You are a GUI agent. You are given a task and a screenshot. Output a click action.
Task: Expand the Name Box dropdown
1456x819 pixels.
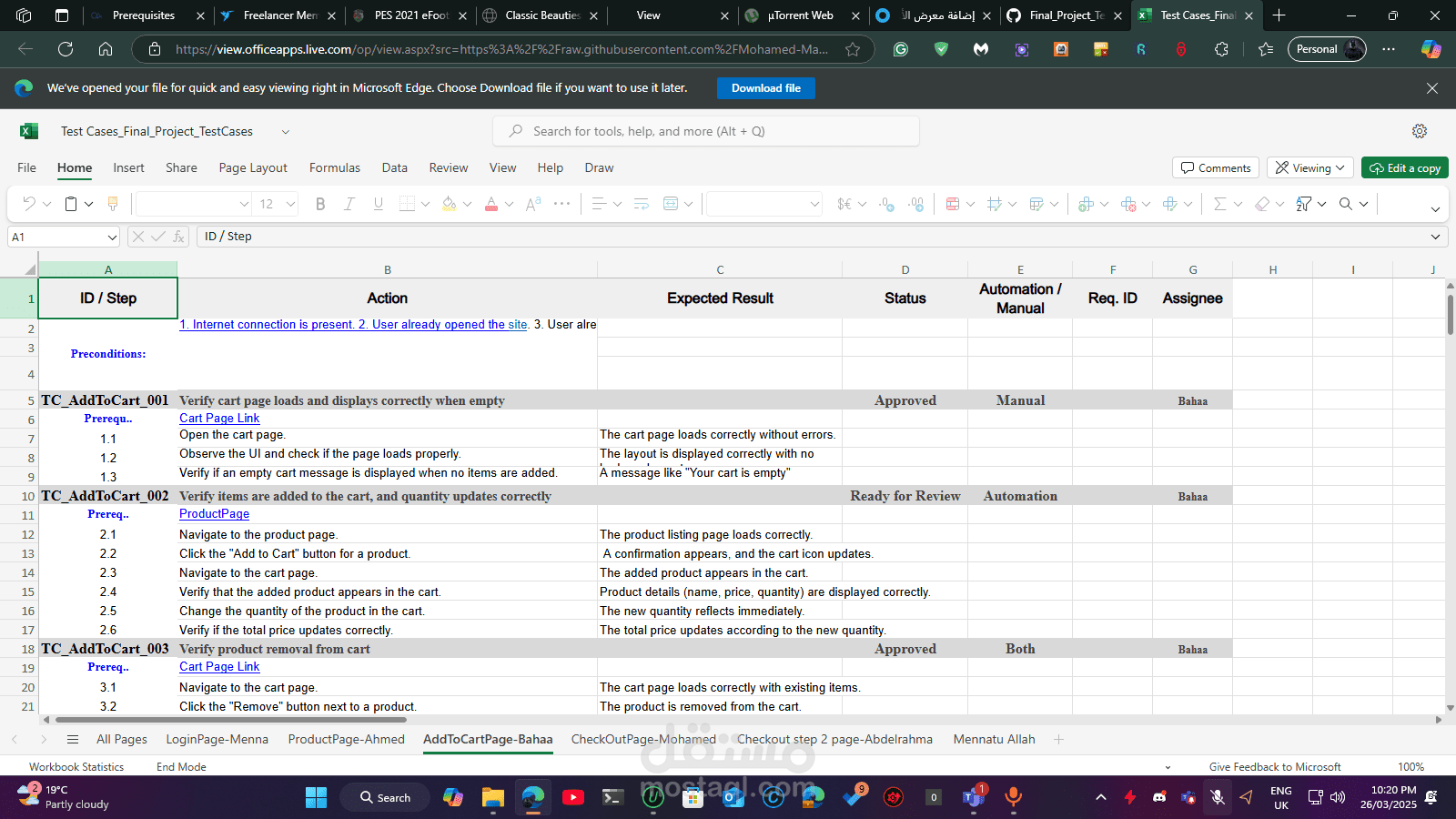point(112,238)
